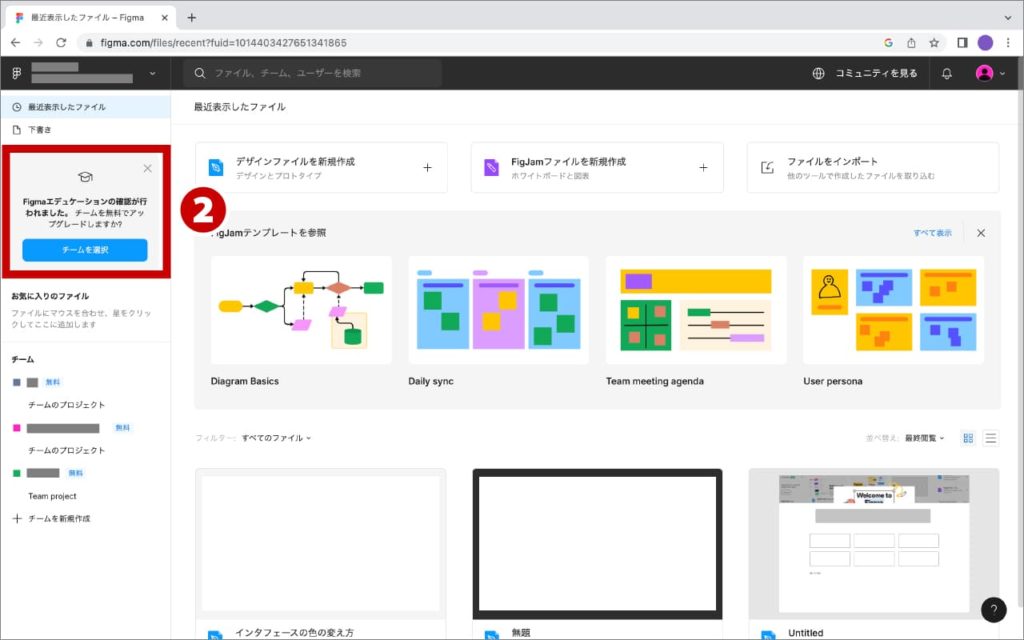Open the Team meeting agenda template thumbnail

(x=696, y=310)
